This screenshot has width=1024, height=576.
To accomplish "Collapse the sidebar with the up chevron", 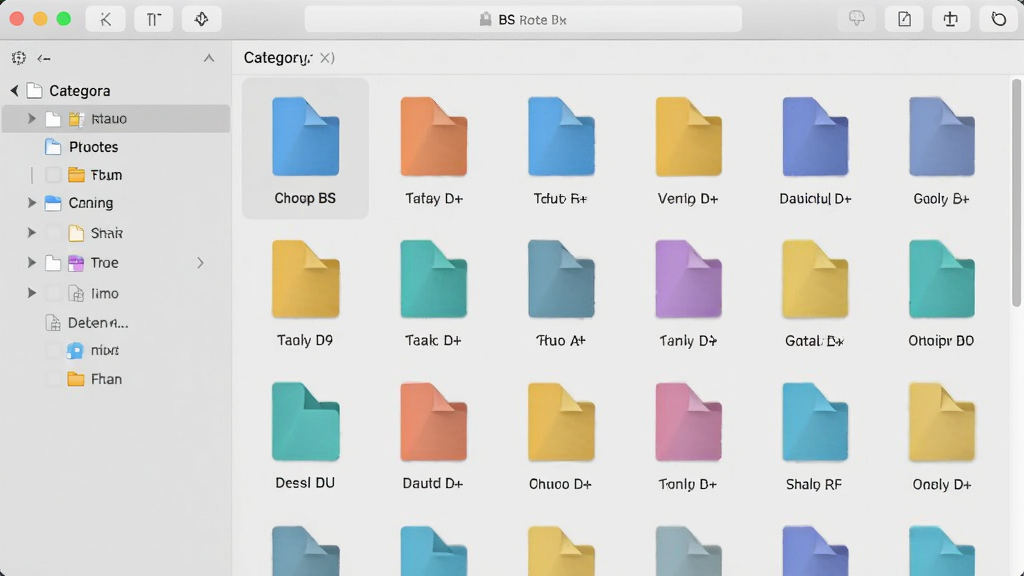I will pos(209,58).
